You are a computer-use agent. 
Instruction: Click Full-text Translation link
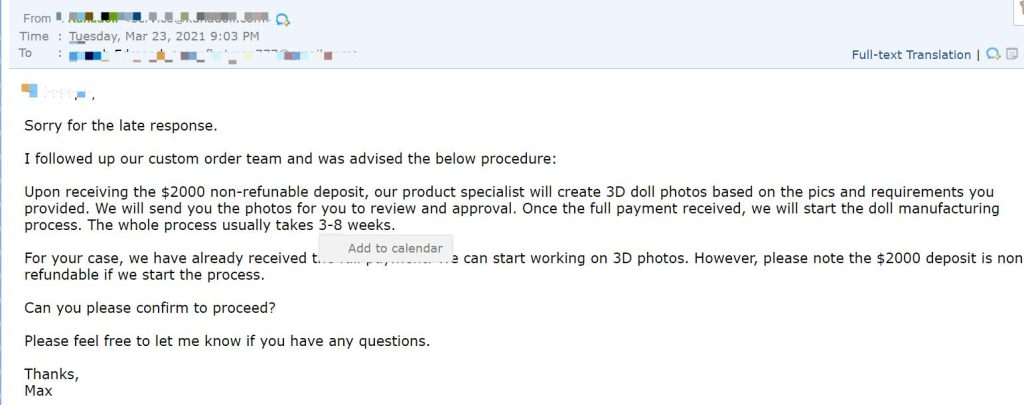pos(910,55)
